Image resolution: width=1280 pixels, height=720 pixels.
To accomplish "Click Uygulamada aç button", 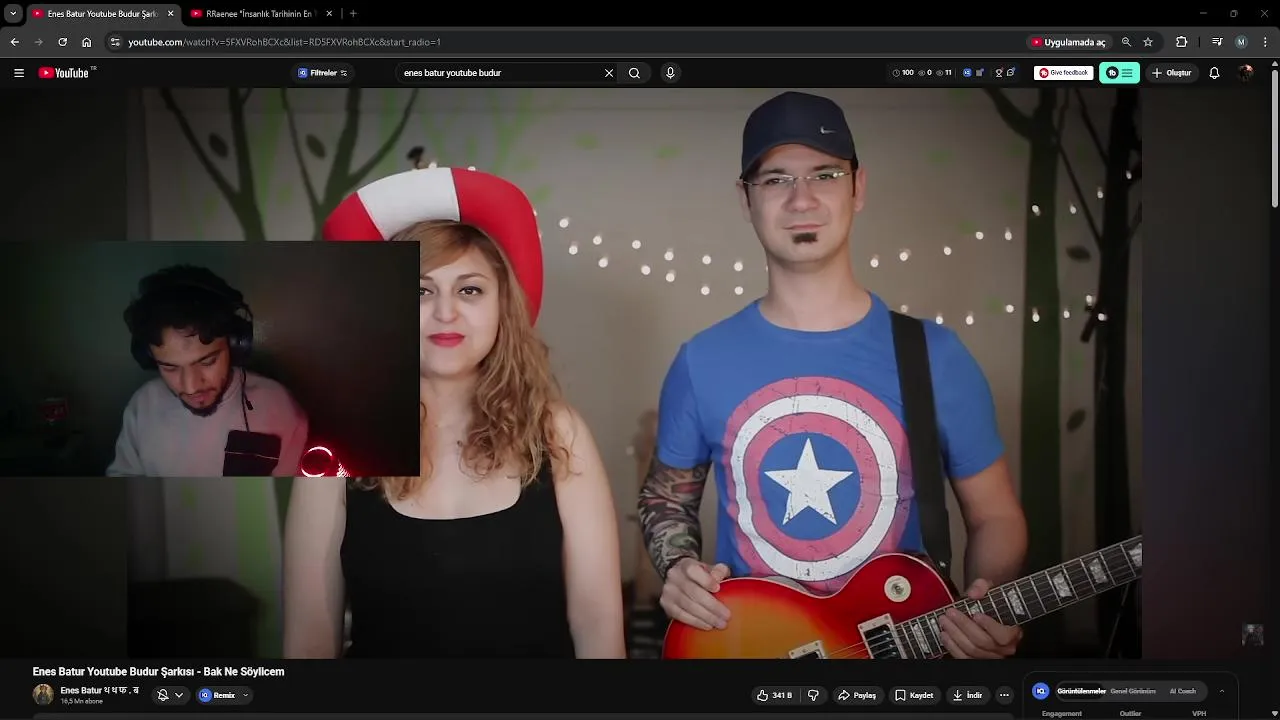I will click(1068, 42).
